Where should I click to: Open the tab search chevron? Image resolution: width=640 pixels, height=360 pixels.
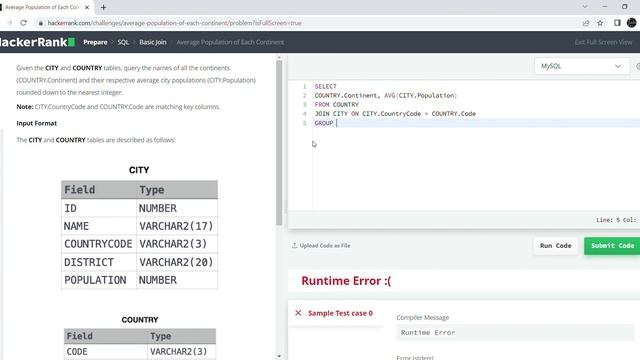(x=585, y=7)
